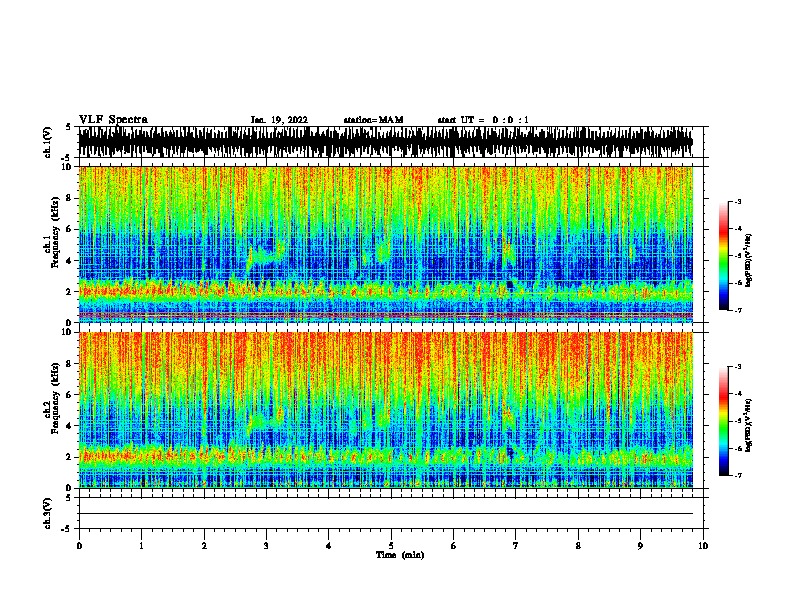Select the ch.2 "Frequency (kHz)" axis label
The width and height of the screenshot is (792, 612).
(x=55, y=398)
